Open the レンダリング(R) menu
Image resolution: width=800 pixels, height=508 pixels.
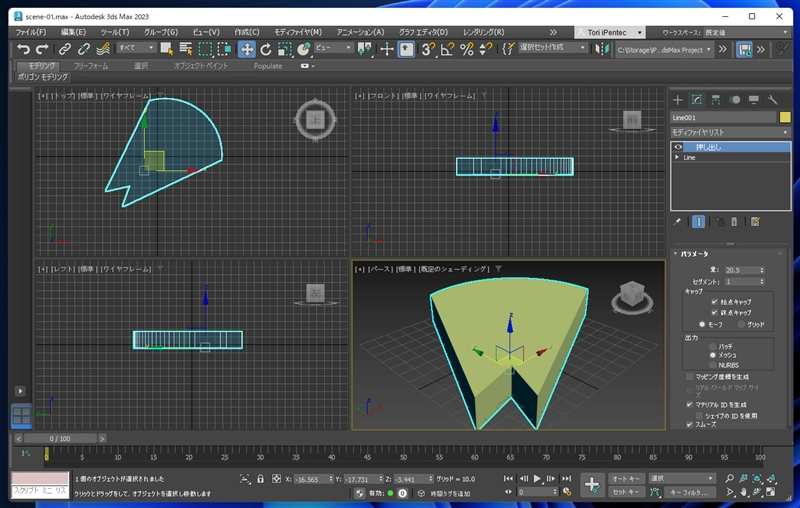pos(484,32)
